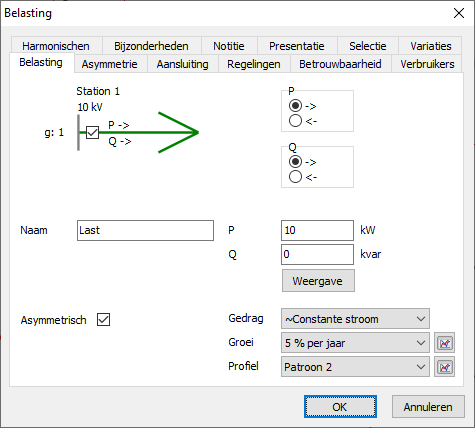475x428 pixels.
Task: Open the Groei percentage dropdown
Action: [x=355, y=343]
